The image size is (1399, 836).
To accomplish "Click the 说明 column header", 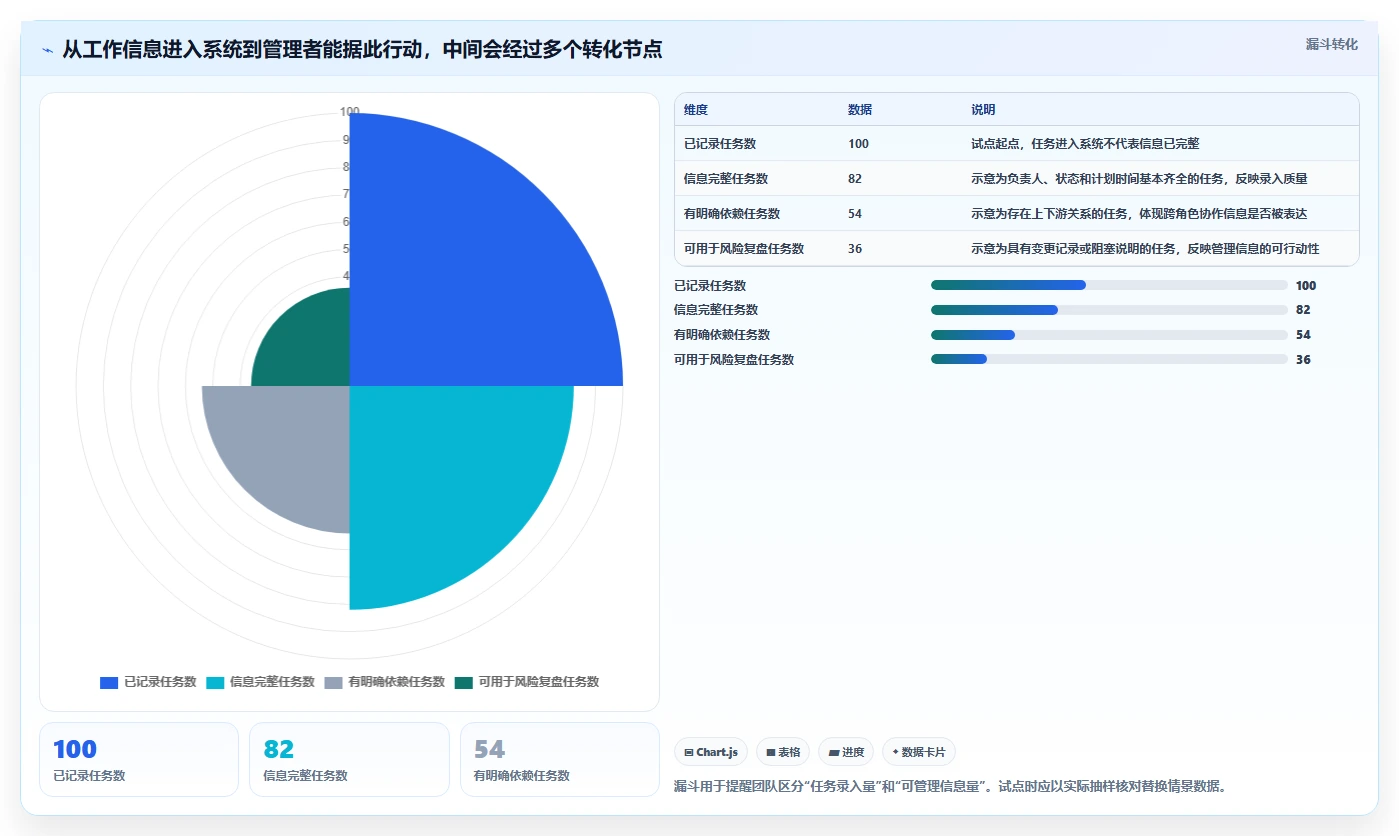I will point(983,110).
